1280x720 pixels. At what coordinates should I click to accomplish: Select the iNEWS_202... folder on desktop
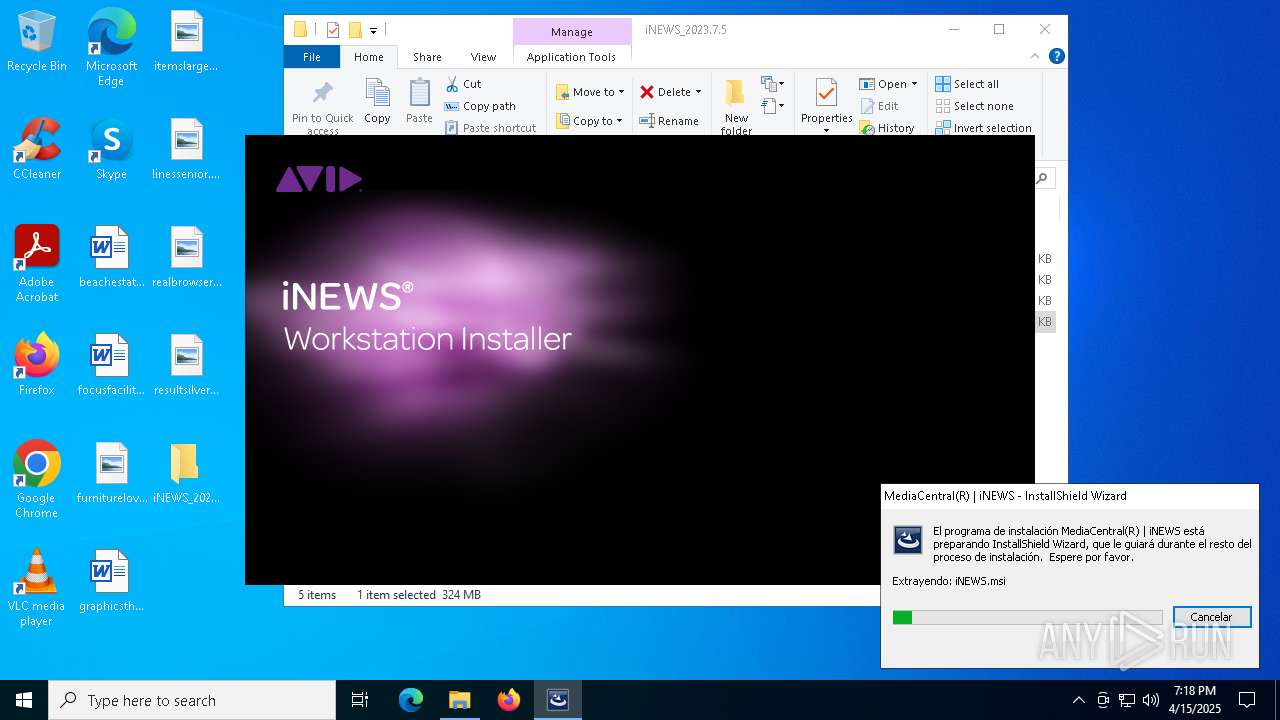[186, 473]
